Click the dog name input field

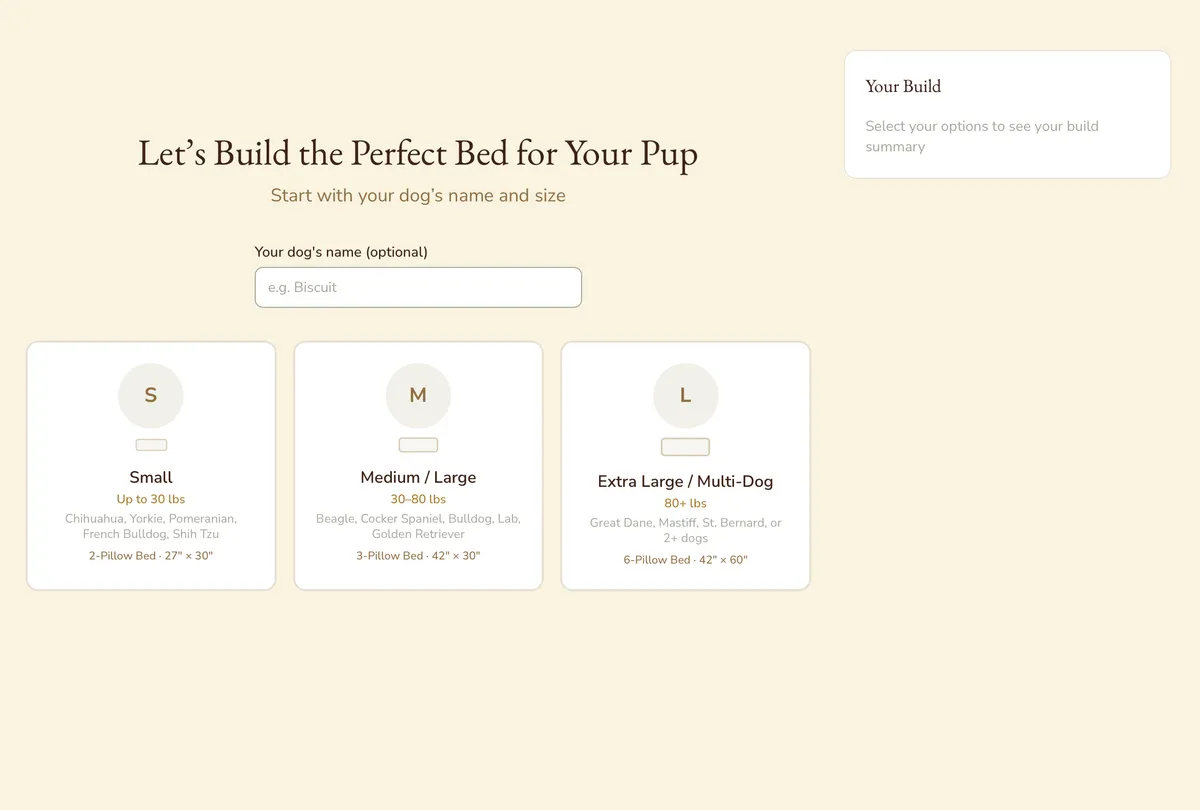click(418, 287)
